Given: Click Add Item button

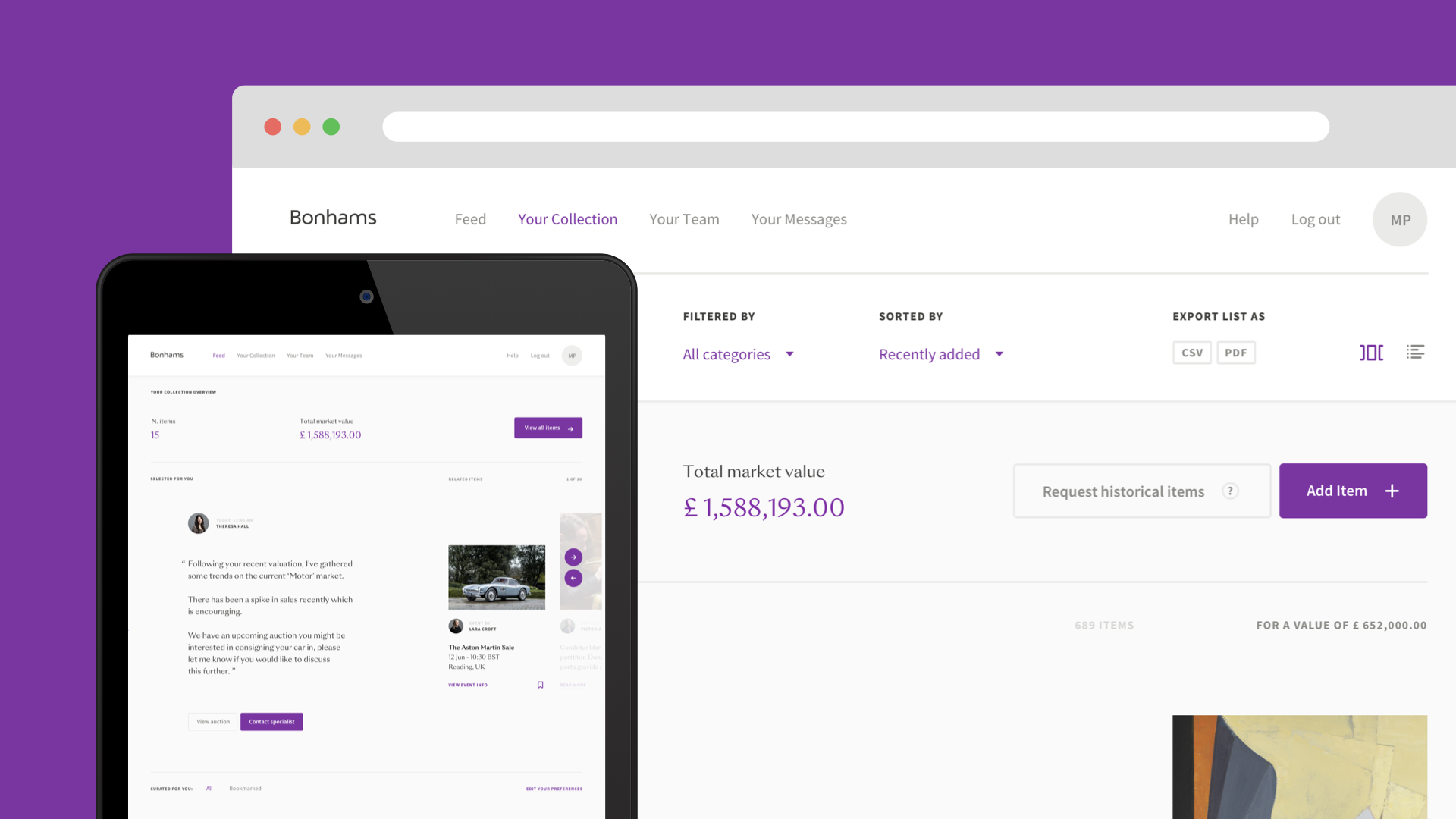Looking at the screenshot, I should pos(1352,491).
